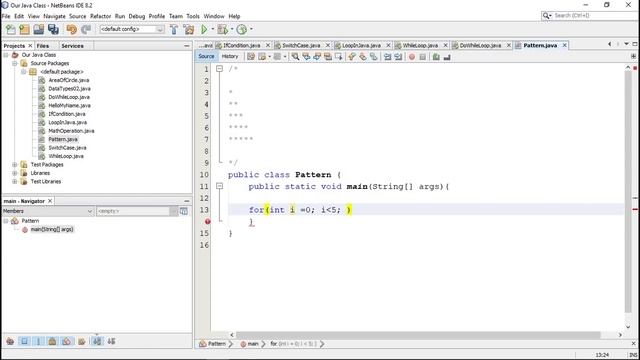Open the Refactor menu
Image resolution: width=640 pixels, height=360 pixels.
point(100,16)
